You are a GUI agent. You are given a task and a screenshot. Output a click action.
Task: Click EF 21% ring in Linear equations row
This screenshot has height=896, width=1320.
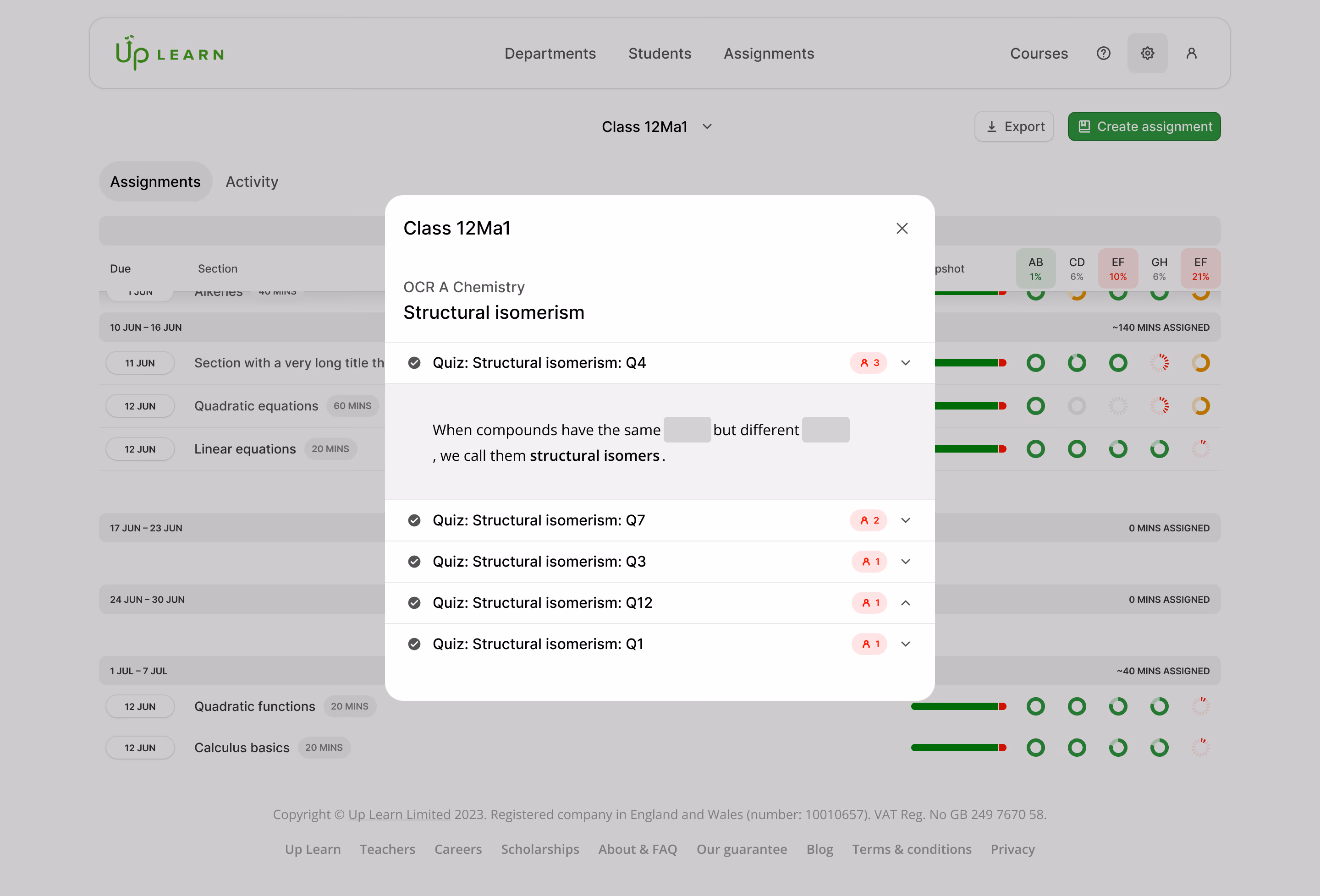(x=1201, y=449)
